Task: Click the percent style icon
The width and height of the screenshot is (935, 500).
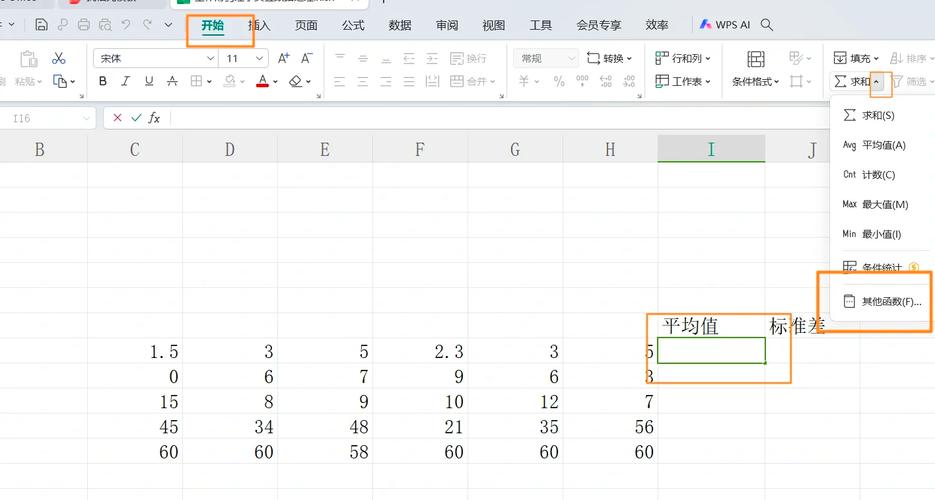Action: coord(559,81)
